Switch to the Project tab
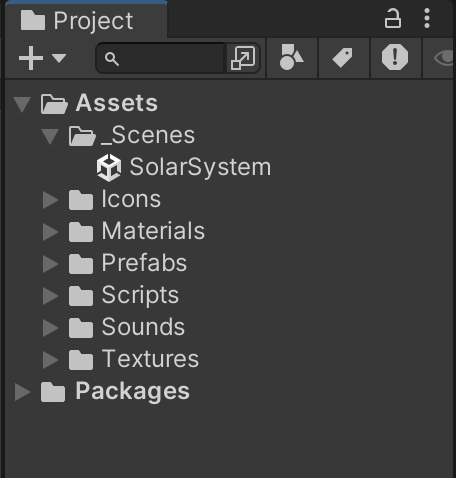The image size is (456, 478). click(x=77, y=21)
